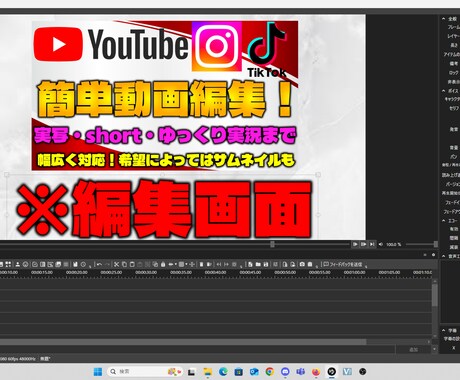Click the 100.0 % volume value
The width and height of the screenshot is (460, 380).
(394, 245)
